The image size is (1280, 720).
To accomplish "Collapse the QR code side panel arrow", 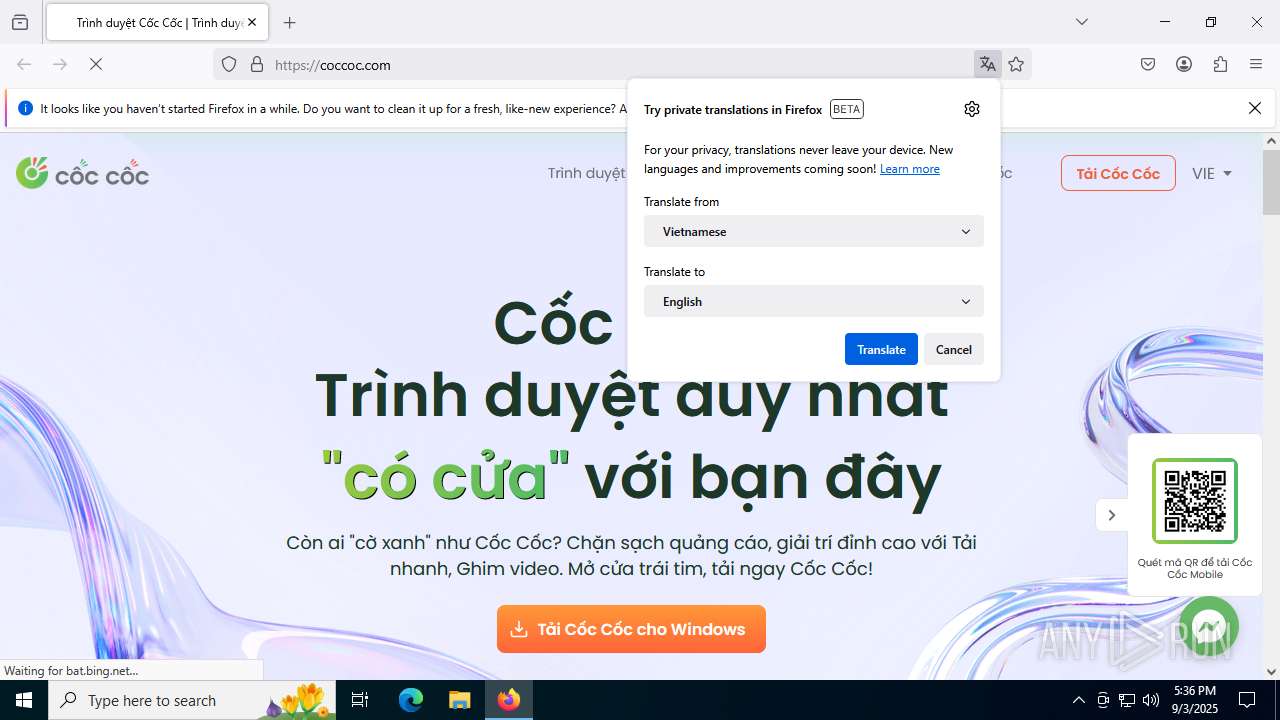I will [1111, 515].
